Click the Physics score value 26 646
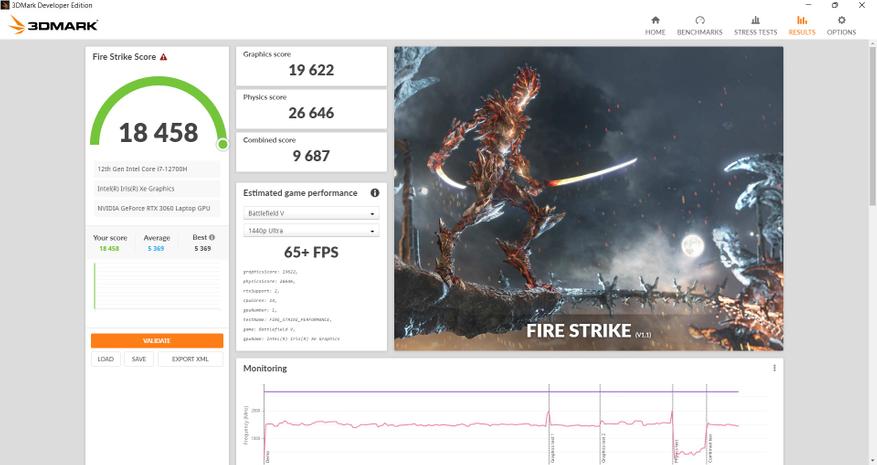 point(311,113)
